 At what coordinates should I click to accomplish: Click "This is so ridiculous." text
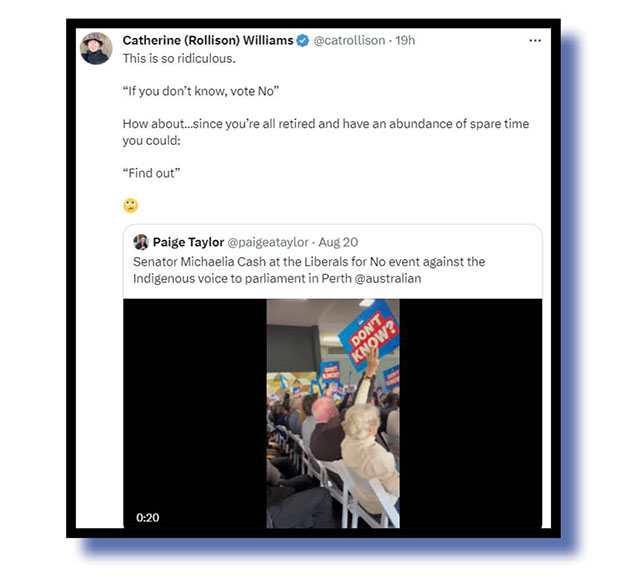click(179, 59)
